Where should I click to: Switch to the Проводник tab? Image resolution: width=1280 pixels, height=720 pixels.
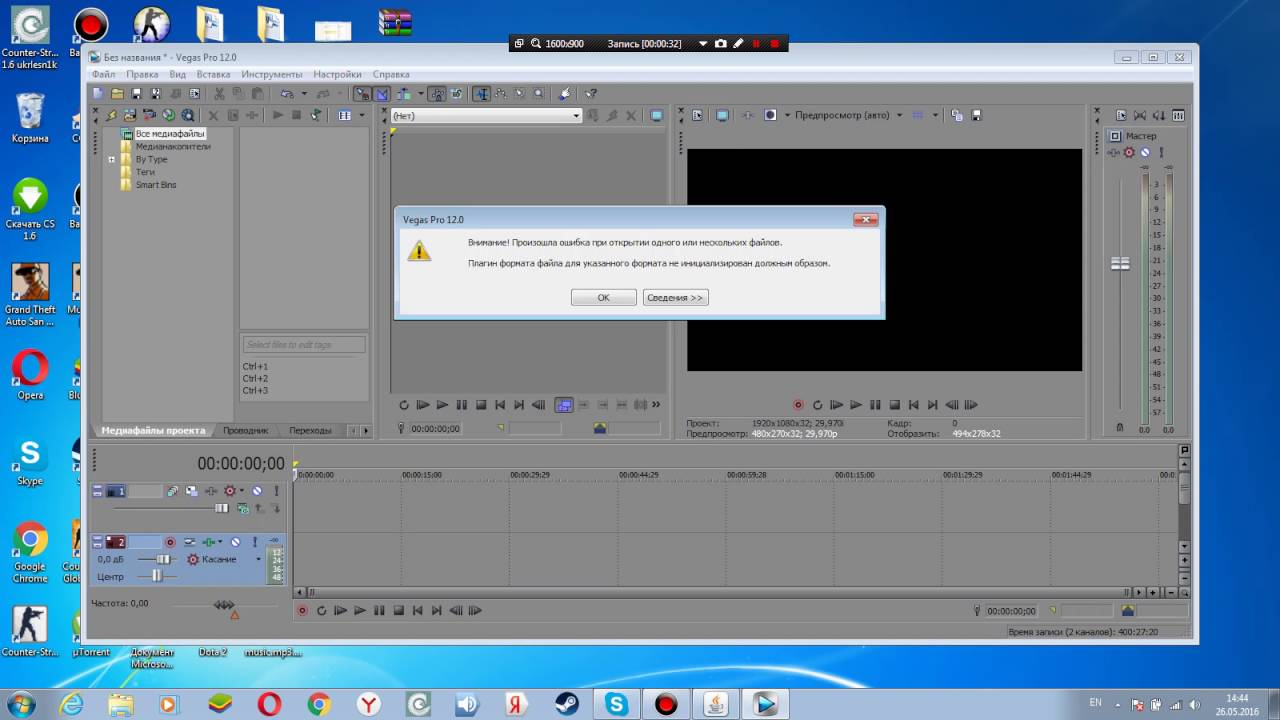pos(245,430)
